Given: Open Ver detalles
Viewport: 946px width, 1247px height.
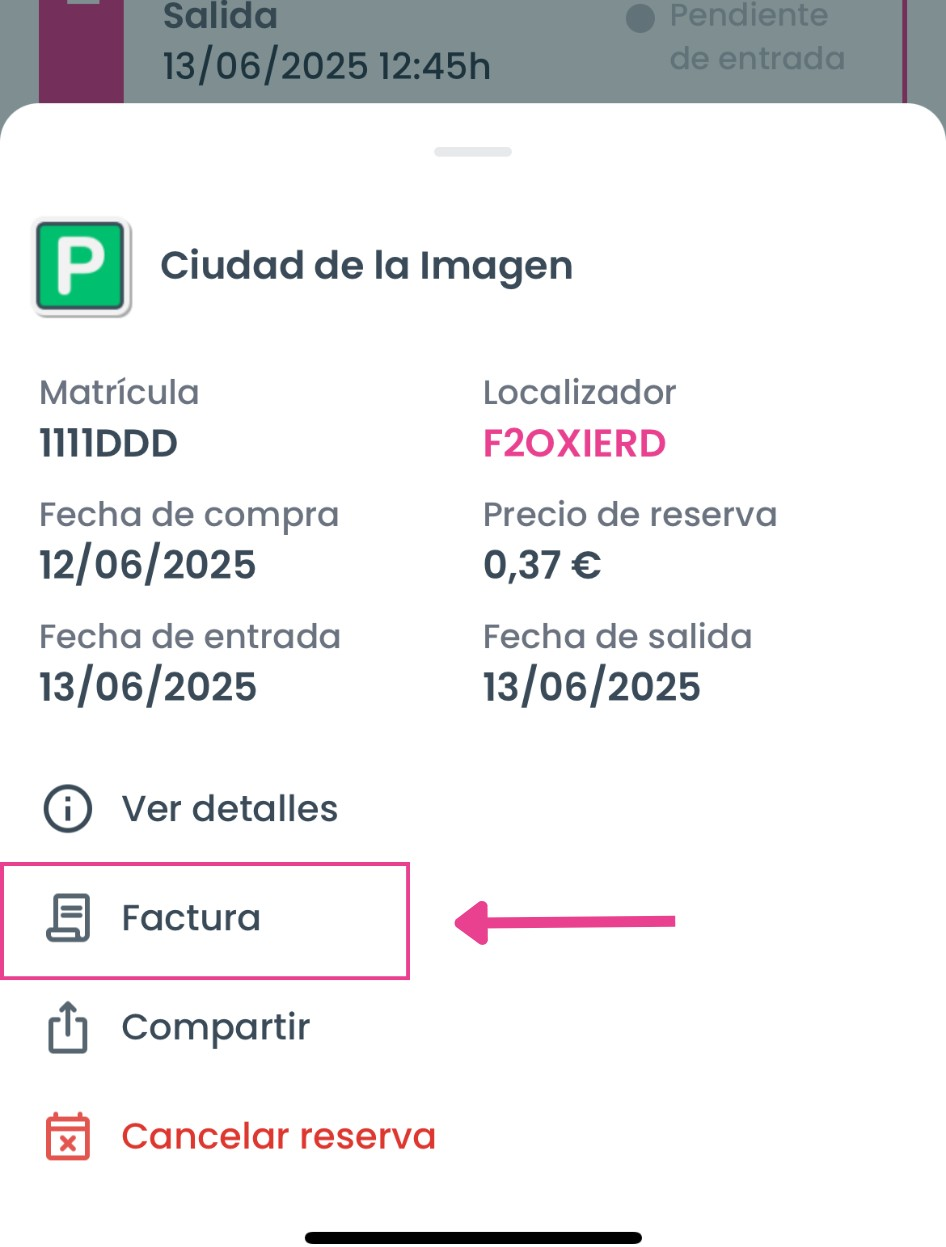Looking at the screenshot, I should pos(229,808).
